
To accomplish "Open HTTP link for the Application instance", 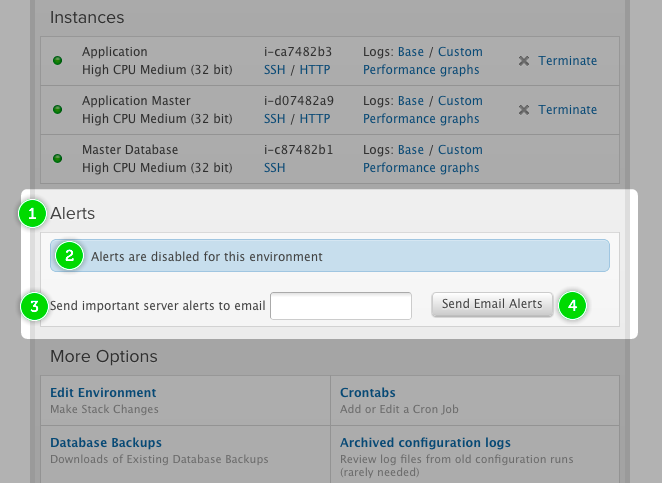I will [315, 70].
